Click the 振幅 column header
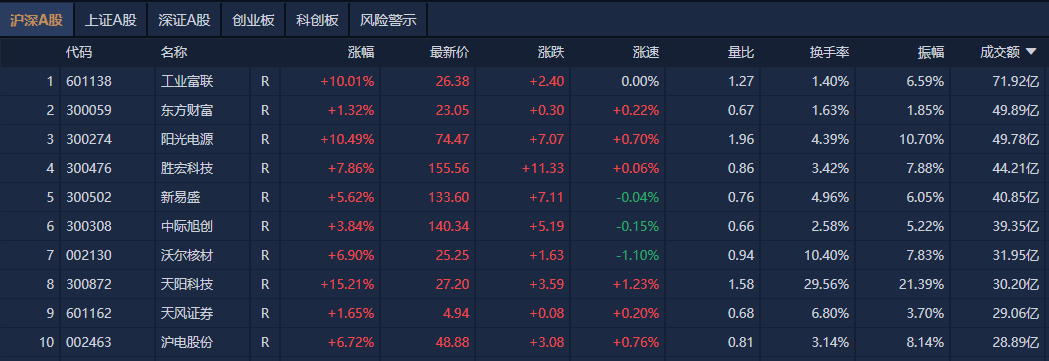The image size is (1049, 361). coord(931,53)
